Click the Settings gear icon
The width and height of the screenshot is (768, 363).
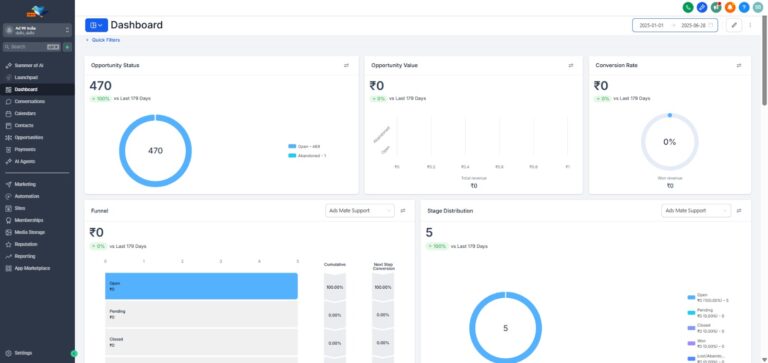coord(8,353)
